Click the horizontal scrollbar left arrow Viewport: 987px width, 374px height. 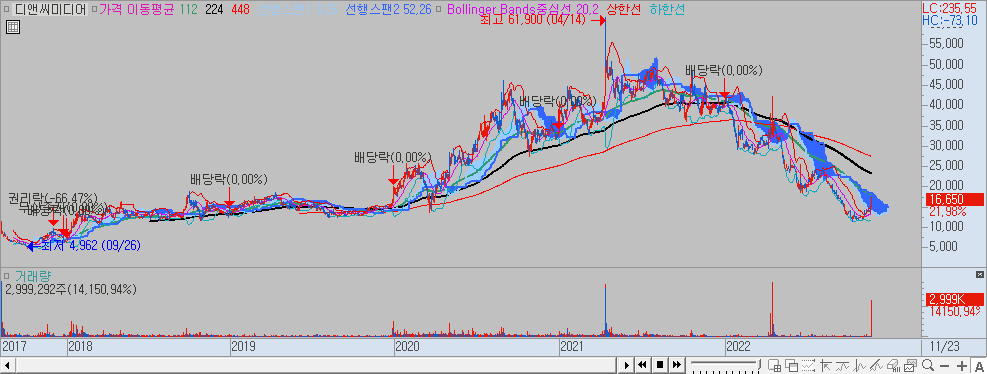point(8,365)
